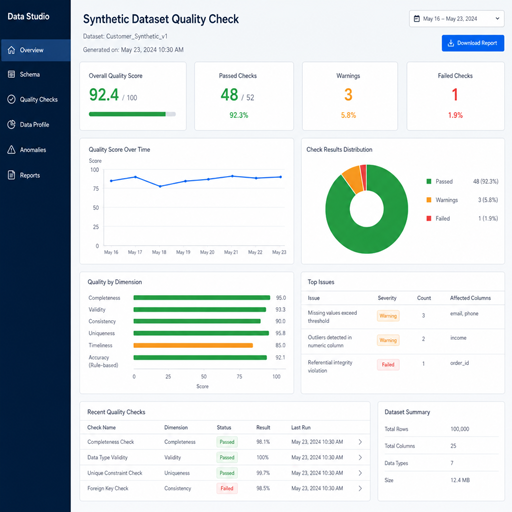This screenshot has height=512, width=512.
Task: Click the download icon on Download Report
Action: 451,43
